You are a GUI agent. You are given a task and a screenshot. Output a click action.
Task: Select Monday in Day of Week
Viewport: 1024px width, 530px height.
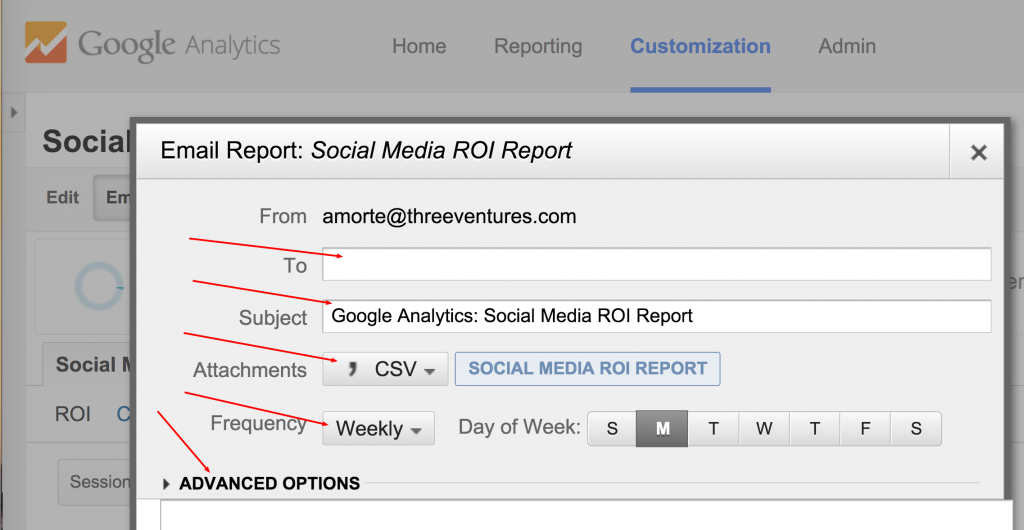(x=662, y=429)
